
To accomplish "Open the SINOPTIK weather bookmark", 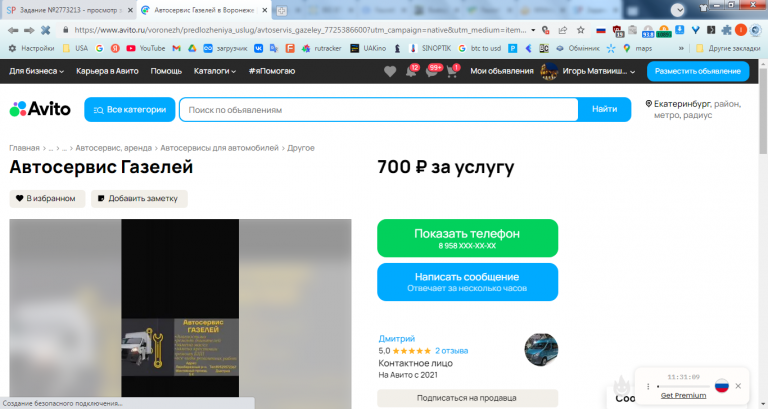I will pos(430,48).
